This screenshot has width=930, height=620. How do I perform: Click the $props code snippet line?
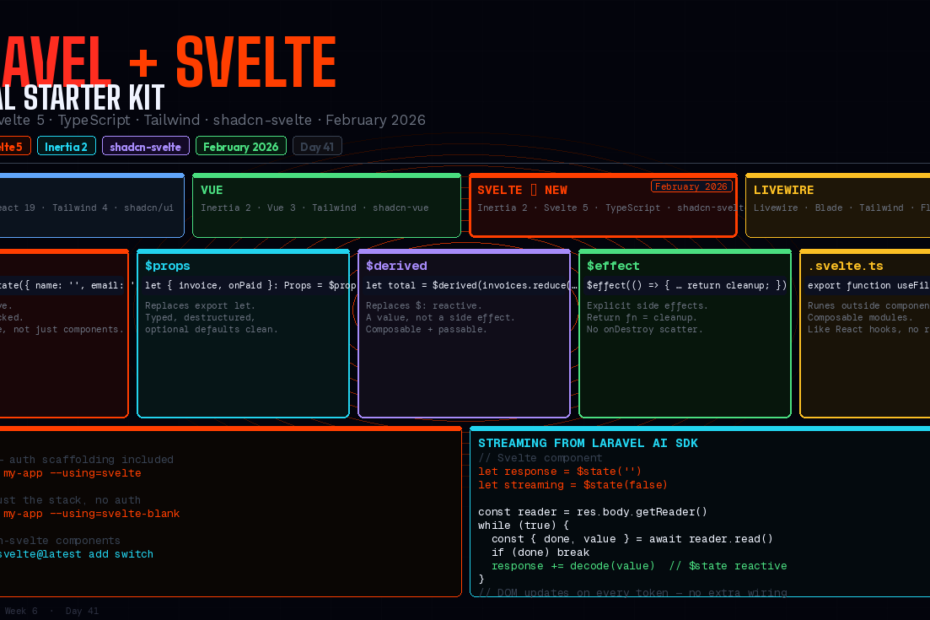pyautogui.click(x=243, y=286)
